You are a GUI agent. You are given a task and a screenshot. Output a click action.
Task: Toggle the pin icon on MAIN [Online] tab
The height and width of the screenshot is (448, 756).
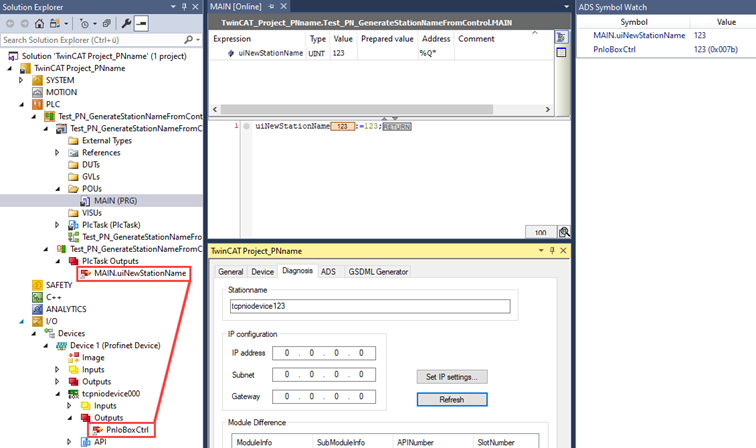tap(270, 8)
